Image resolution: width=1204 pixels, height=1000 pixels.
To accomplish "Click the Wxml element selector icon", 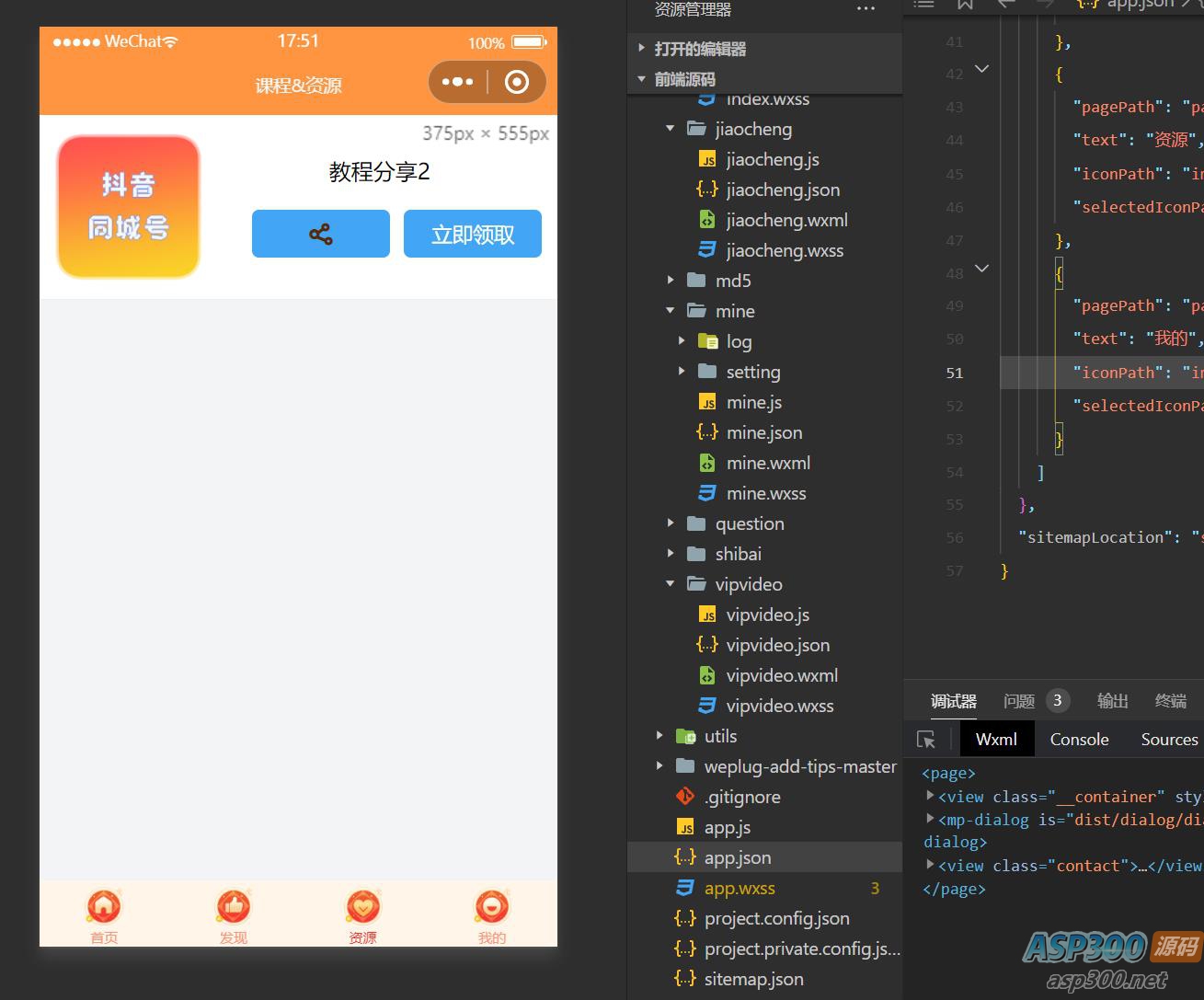I will click(926, 740).
